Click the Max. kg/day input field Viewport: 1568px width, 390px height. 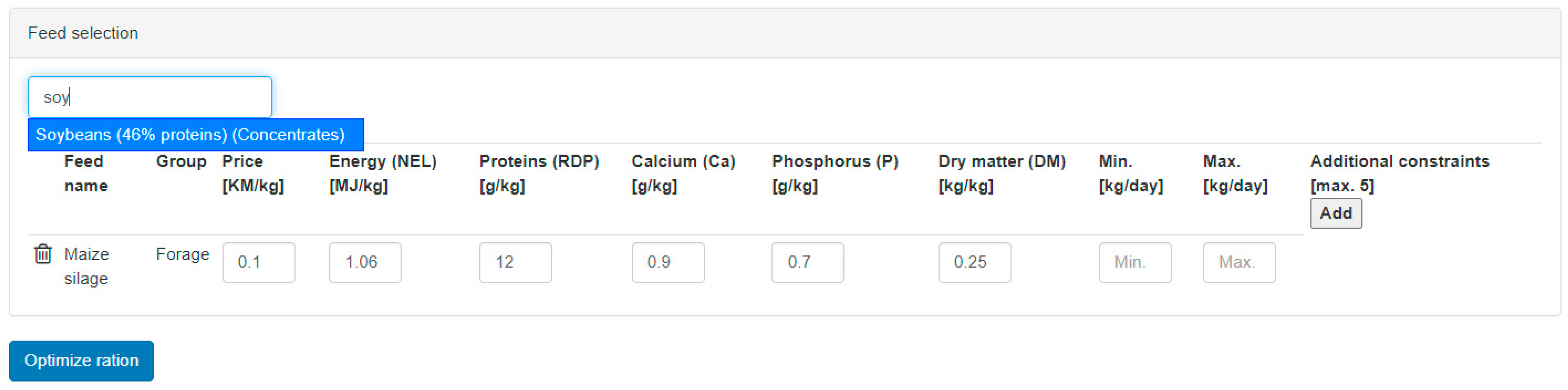[x=1239, y=262]
